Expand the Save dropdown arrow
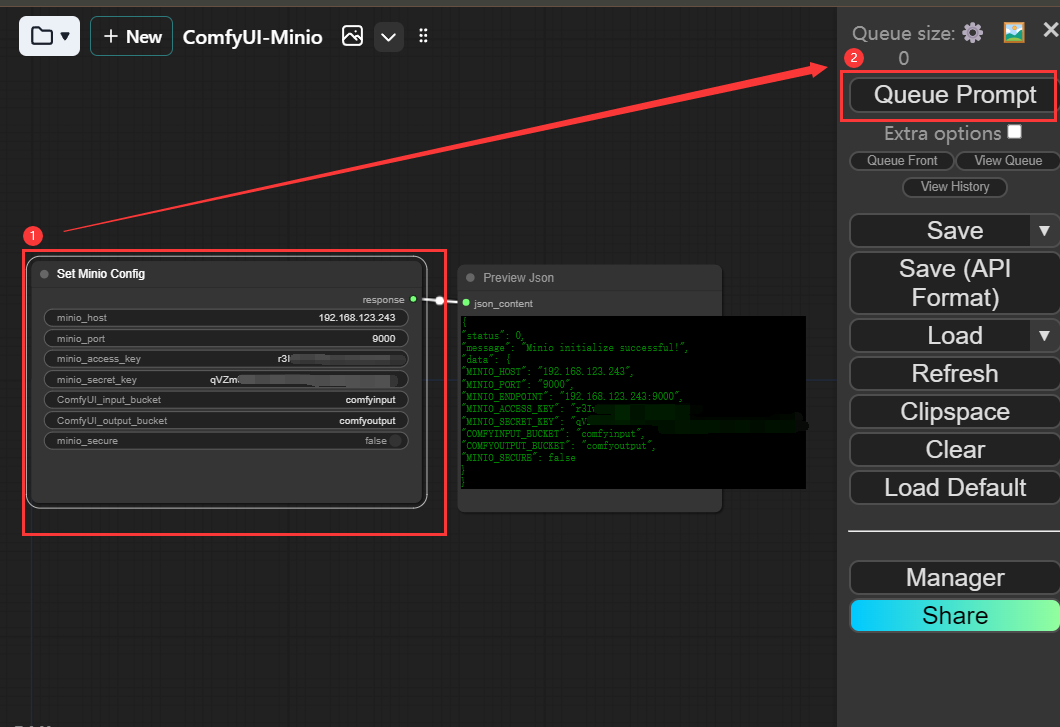 tap(1044, 231)
